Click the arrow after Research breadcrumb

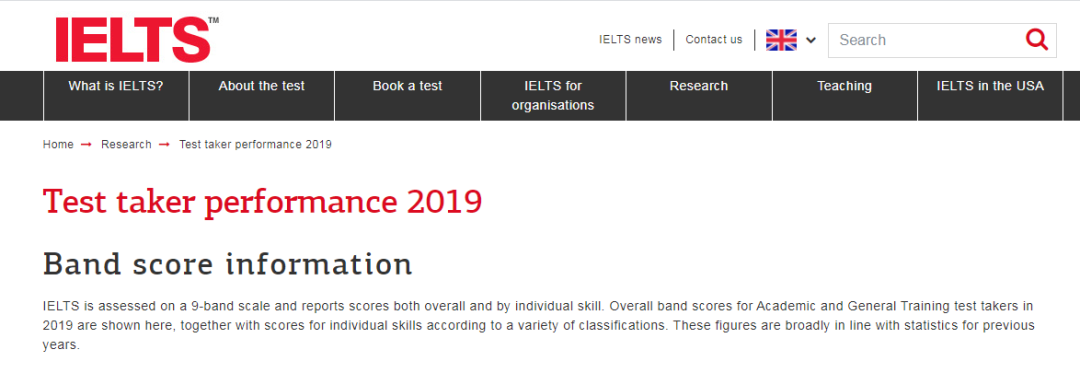tap(165, 145)
